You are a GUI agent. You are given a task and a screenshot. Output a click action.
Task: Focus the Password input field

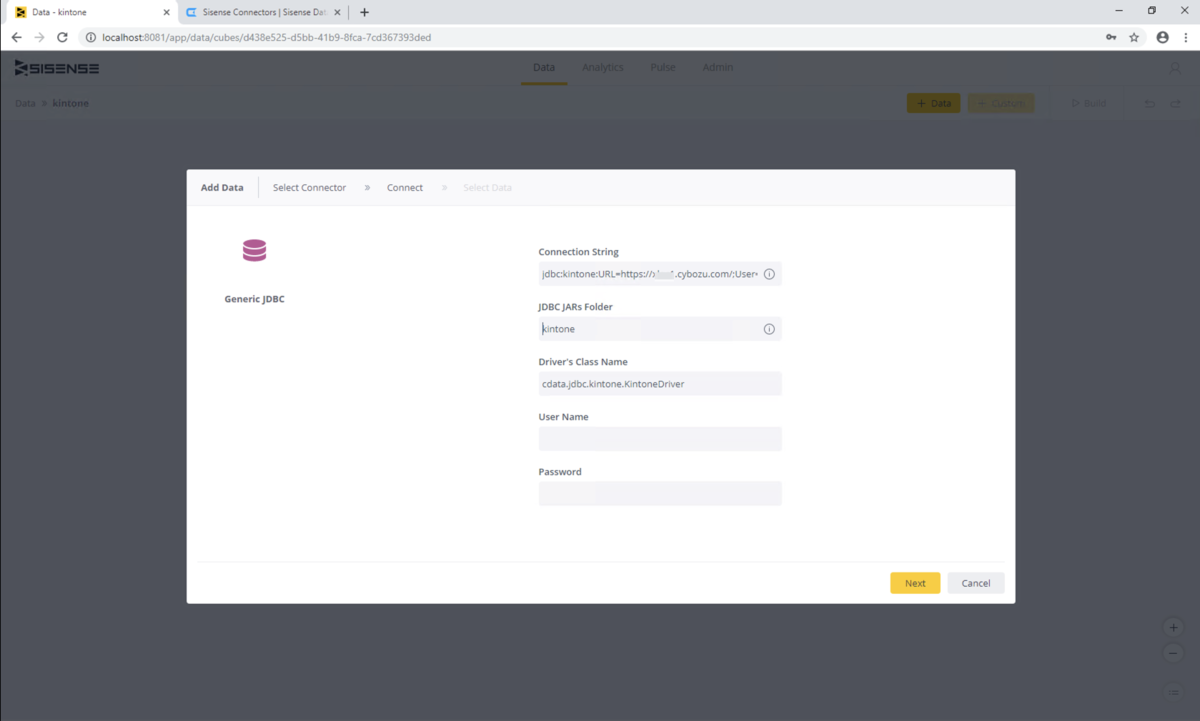660,494
